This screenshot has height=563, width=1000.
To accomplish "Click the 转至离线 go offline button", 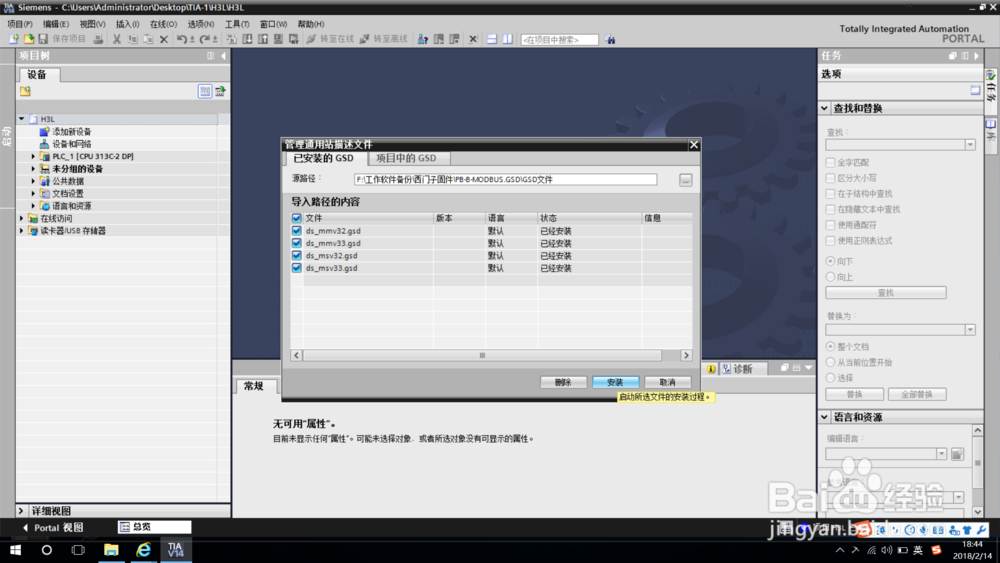I will (383, 40).
